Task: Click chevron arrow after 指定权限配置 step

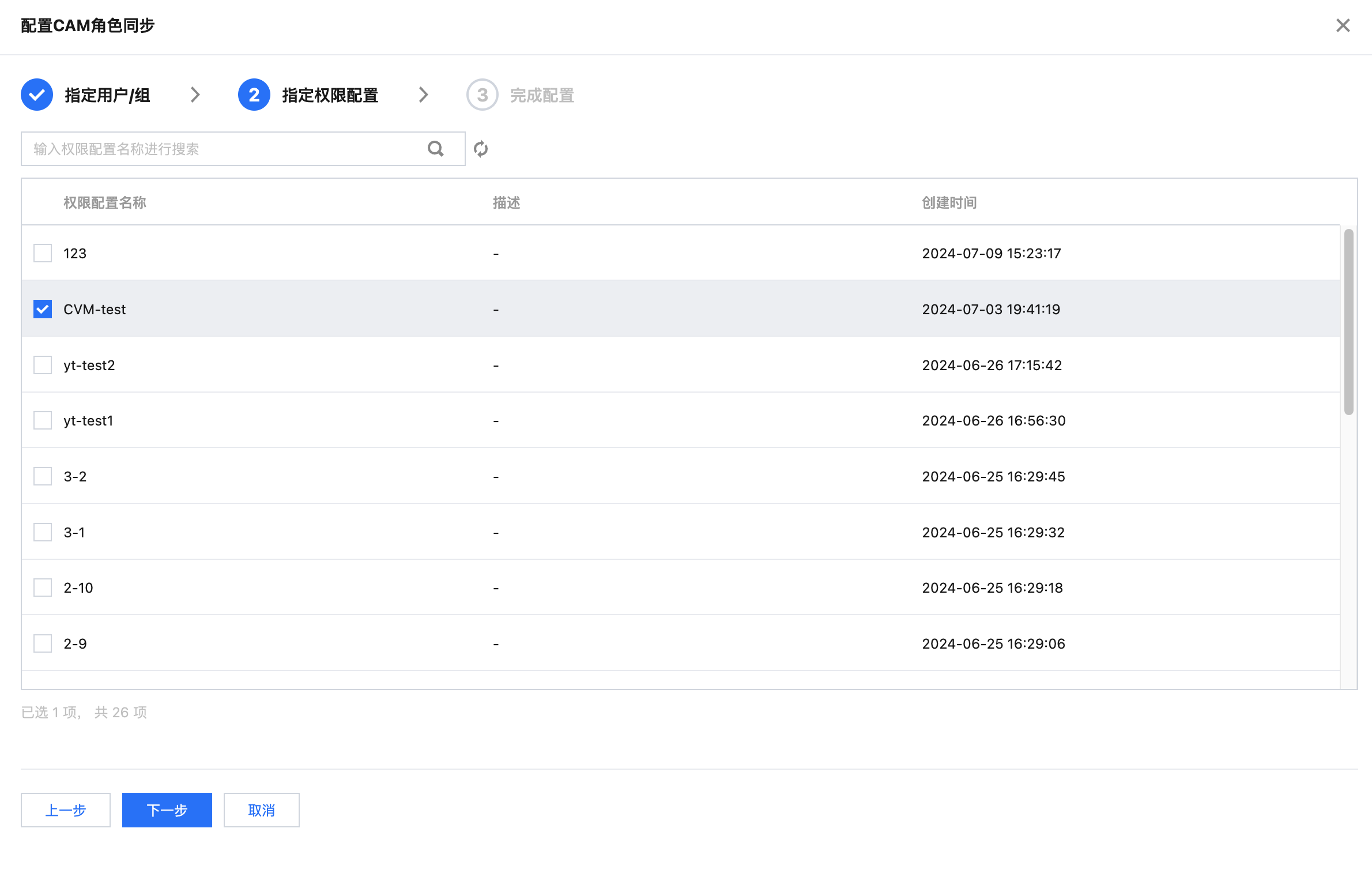Action: (x=424, y=95)
